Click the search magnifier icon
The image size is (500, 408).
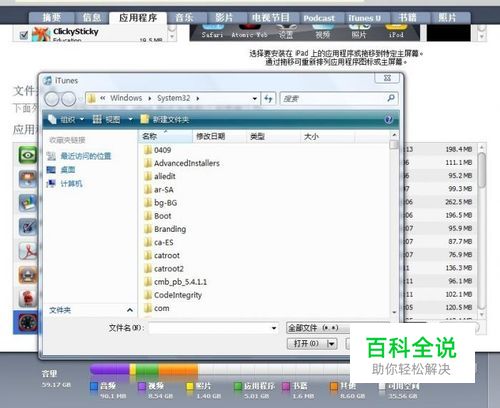pyautogui.click(x=391, y=98)
